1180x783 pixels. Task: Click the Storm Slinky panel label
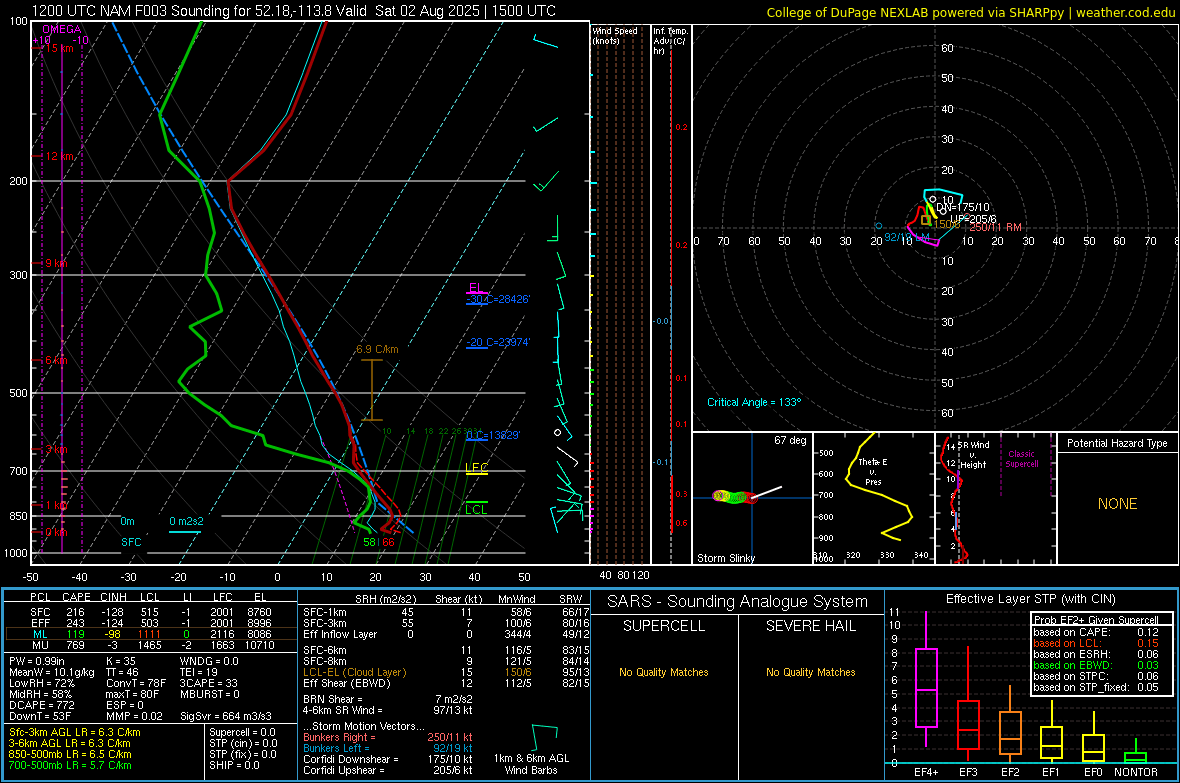tap(725, 558)
